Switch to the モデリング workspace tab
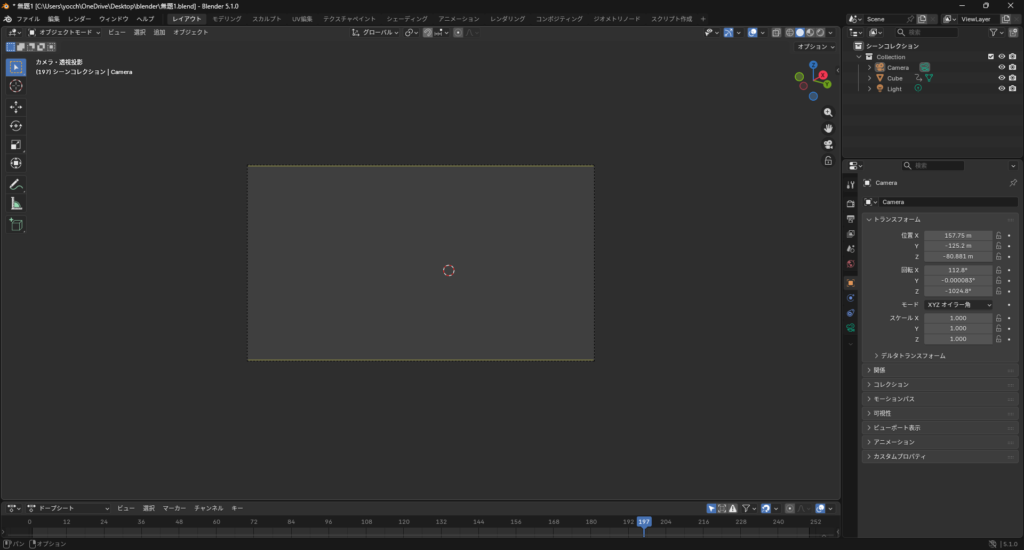 (227, 19)
